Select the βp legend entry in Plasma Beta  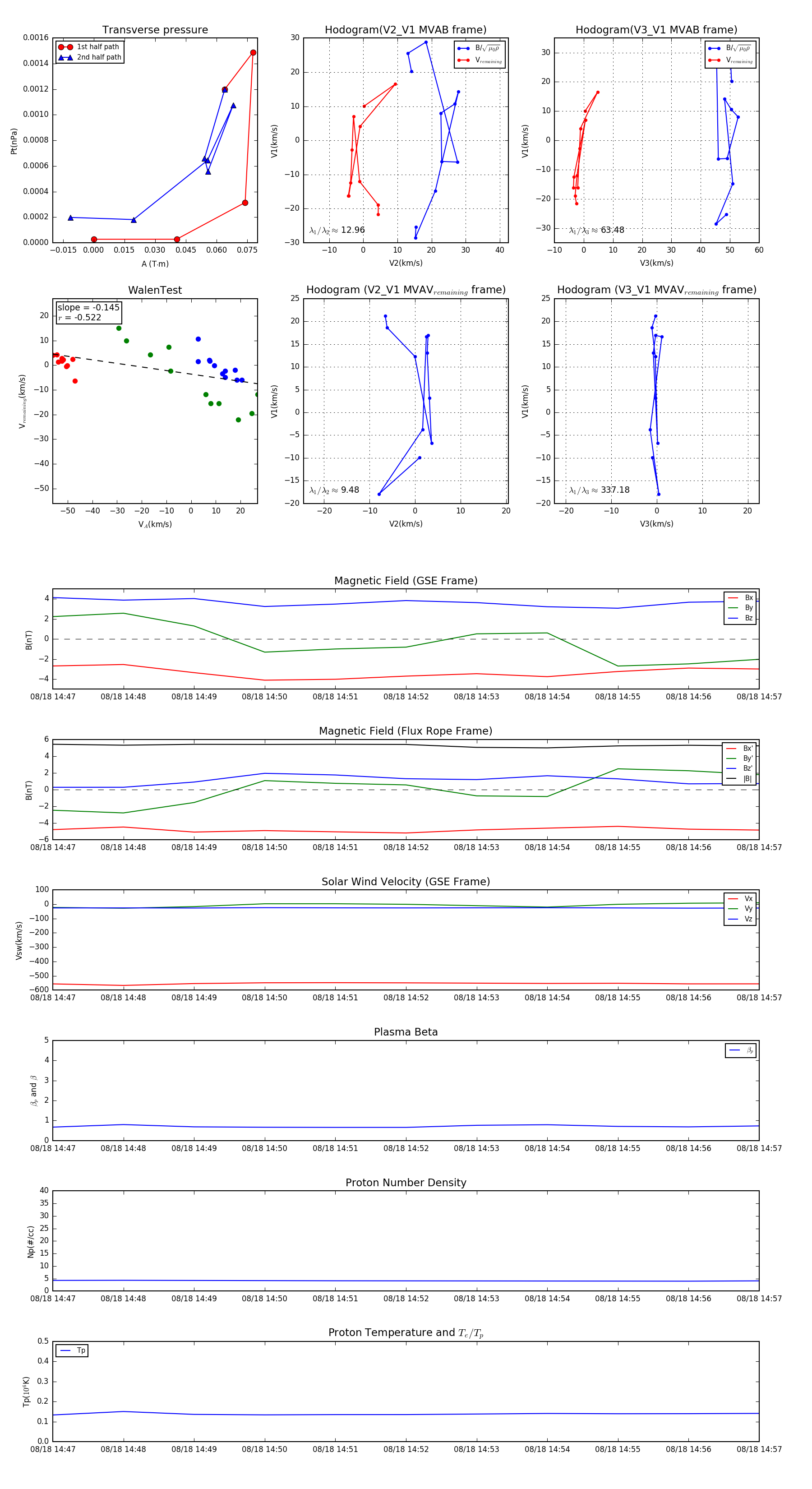741,1050
